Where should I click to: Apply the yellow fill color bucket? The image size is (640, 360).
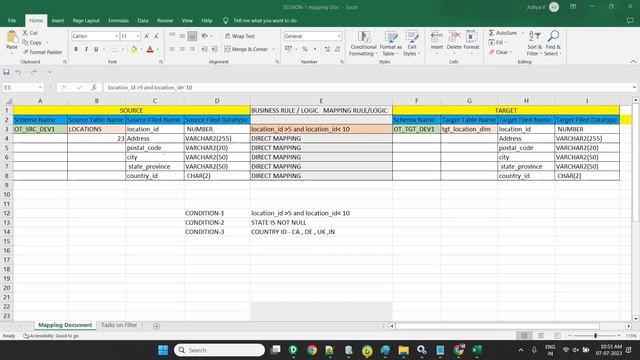coord(133,49)
